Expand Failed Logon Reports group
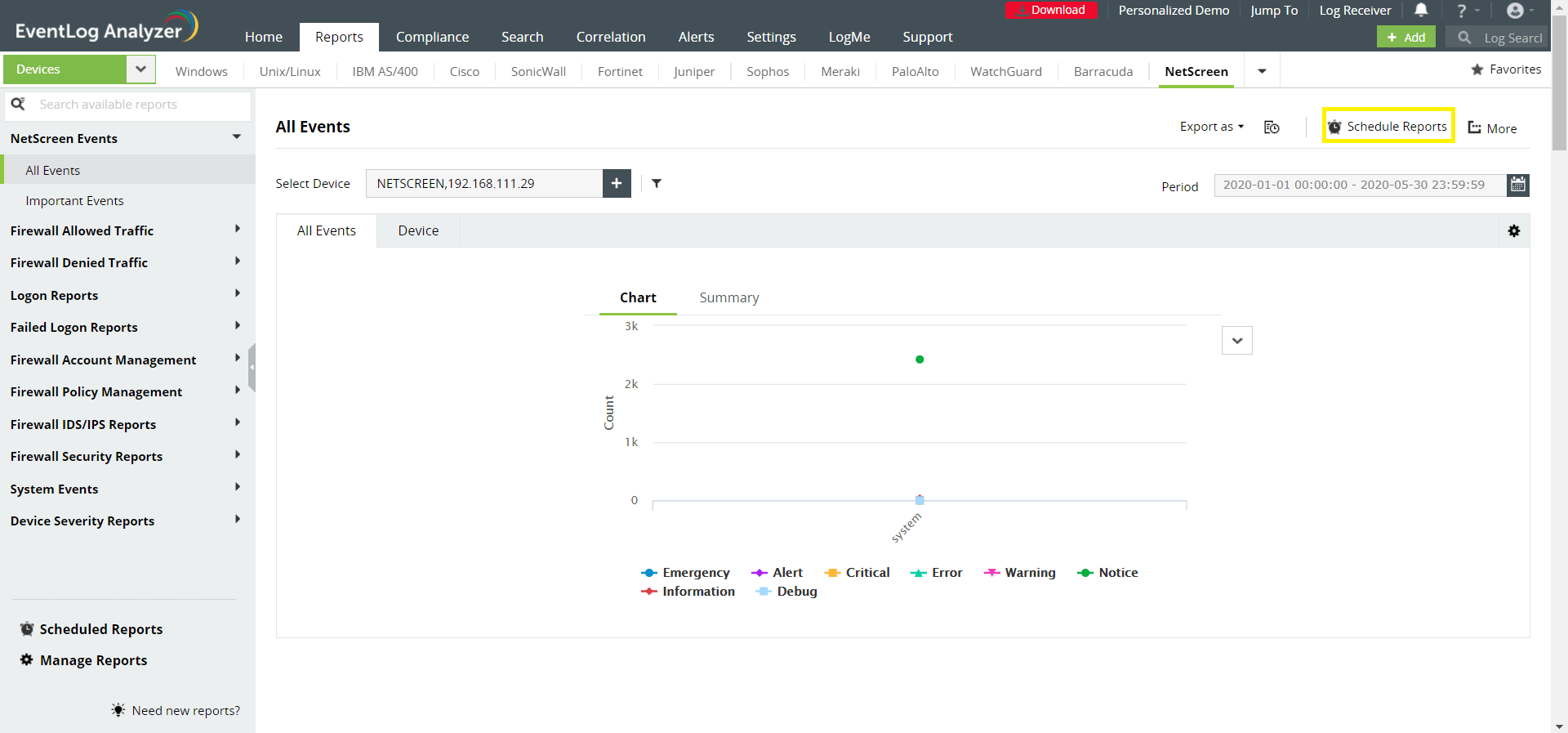 coord(238,326)
